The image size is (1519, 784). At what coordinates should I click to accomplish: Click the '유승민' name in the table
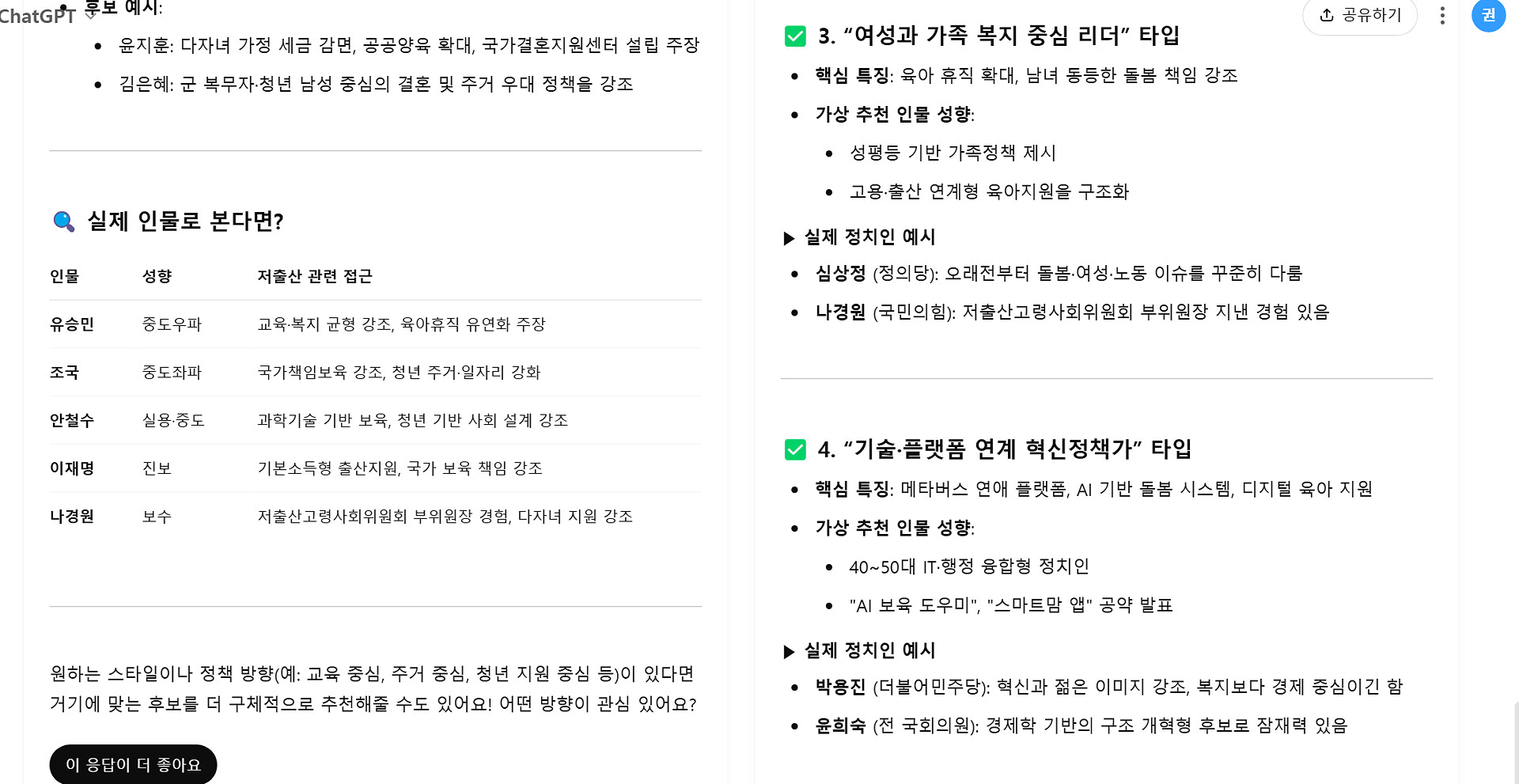pyautogui.click(x=72, y=324)
